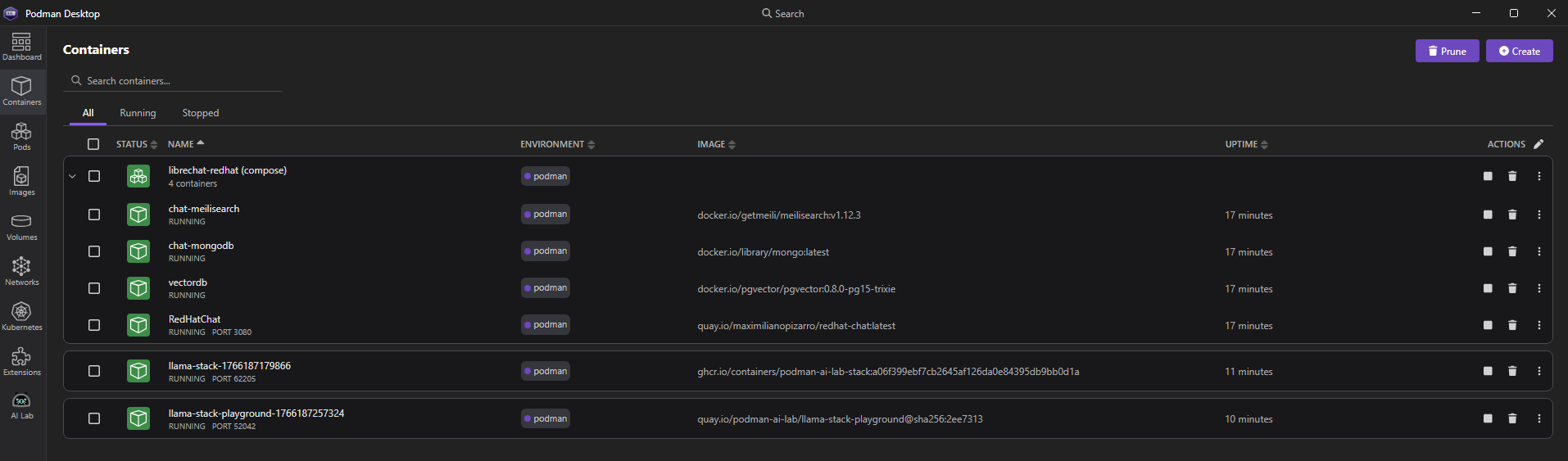Sort containers by Environment column
Screen dimensions: 1568x461
coord(558,144)
